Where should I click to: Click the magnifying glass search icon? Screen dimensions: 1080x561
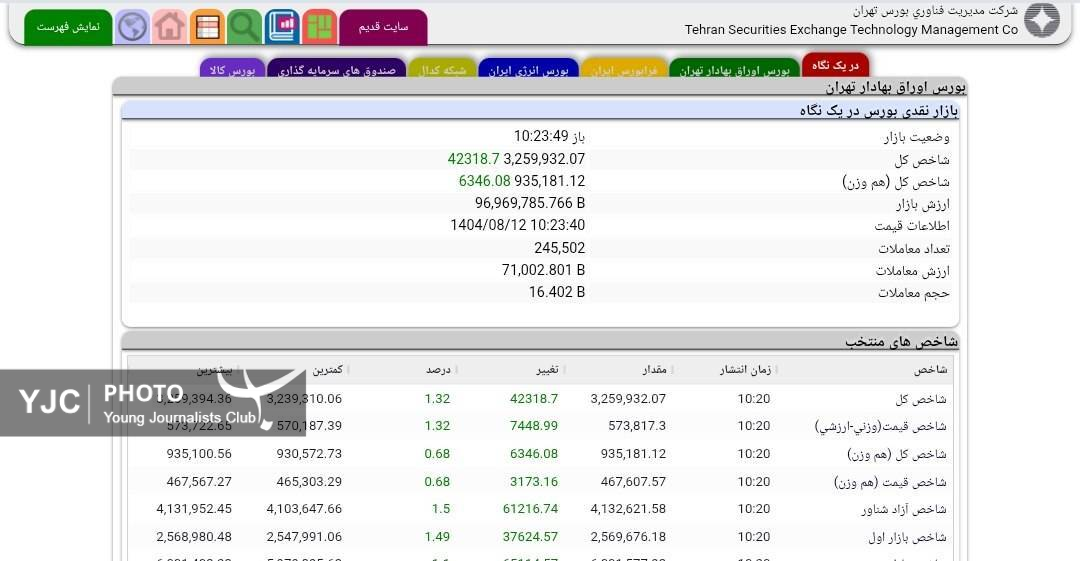pos(244,27)
